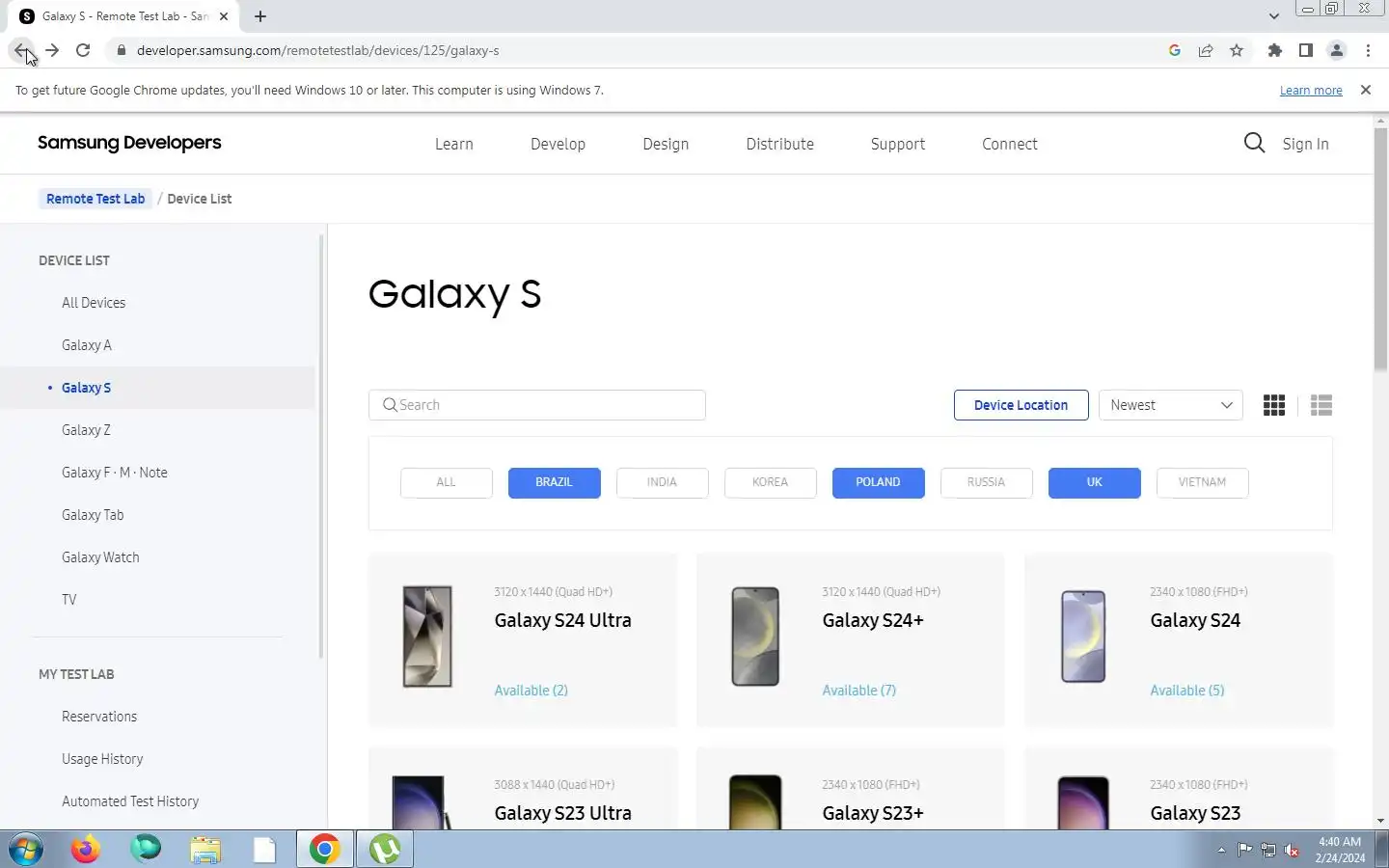Open Automated Test History in sidebar

pos(130,801)
